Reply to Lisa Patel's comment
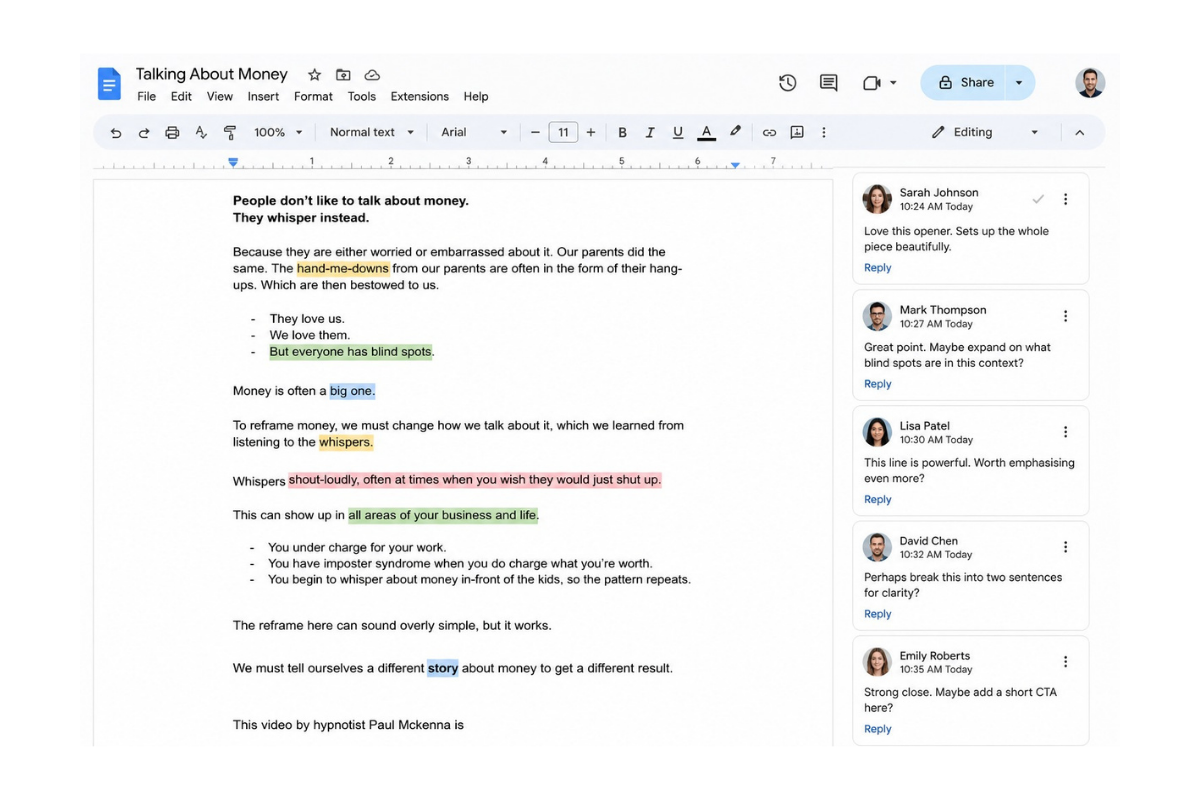The height and width of the screenshot is (800, 1200). click(x=878, y=500)
